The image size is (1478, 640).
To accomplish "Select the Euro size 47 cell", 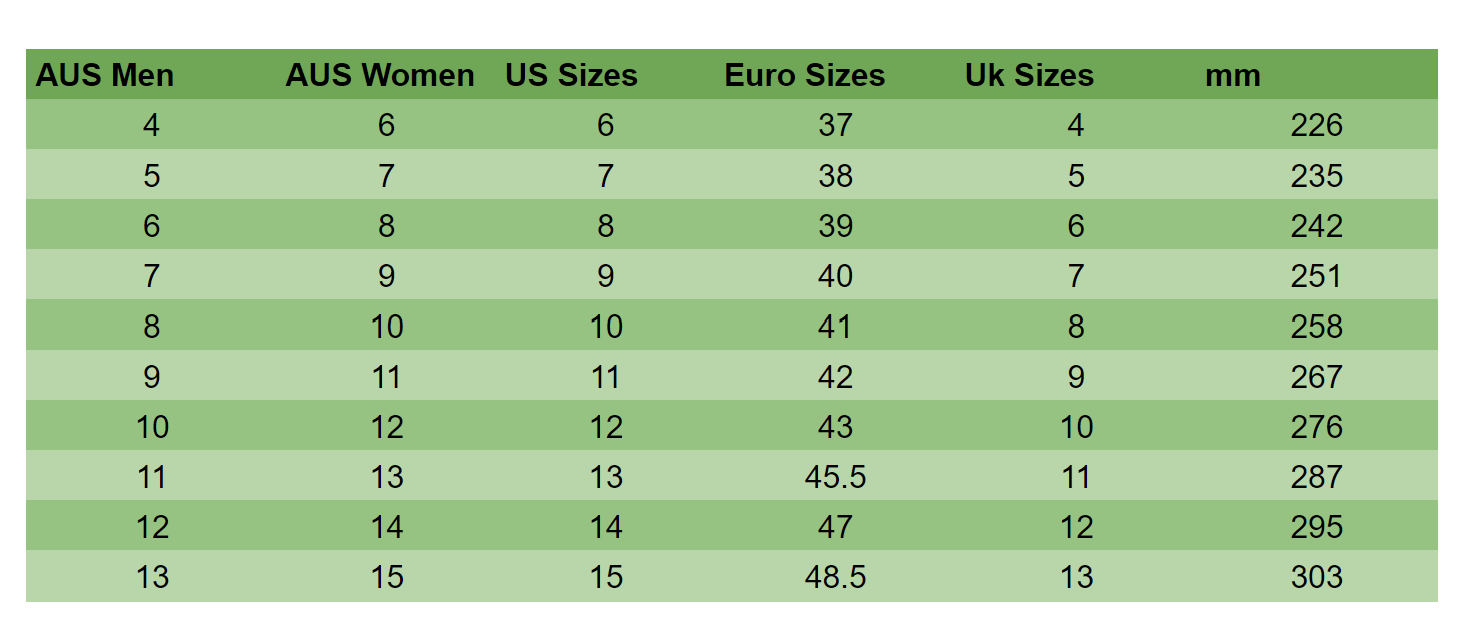I will coord(835,527).
